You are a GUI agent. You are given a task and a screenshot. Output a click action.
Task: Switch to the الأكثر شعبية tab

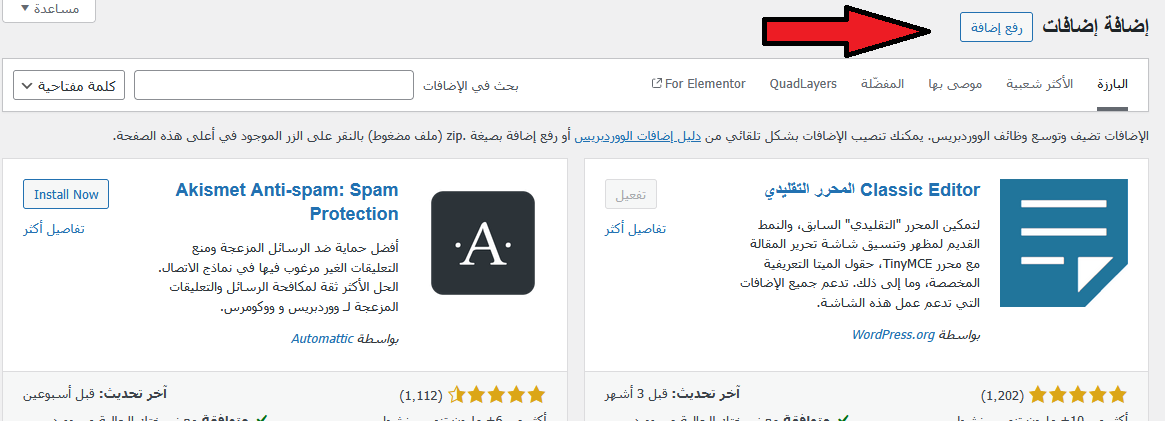[x=1039, y=84]
